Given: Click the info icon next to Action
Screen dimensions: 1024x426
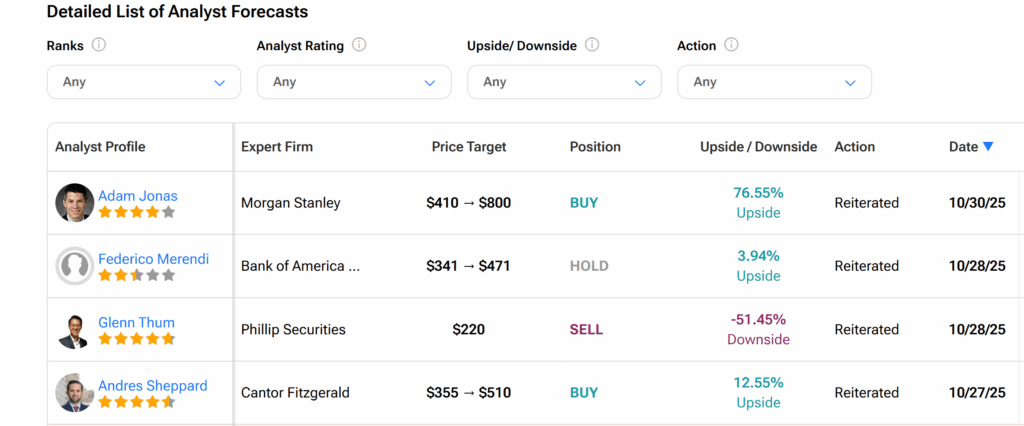Looking at the screenshot, I should [731, 45].
